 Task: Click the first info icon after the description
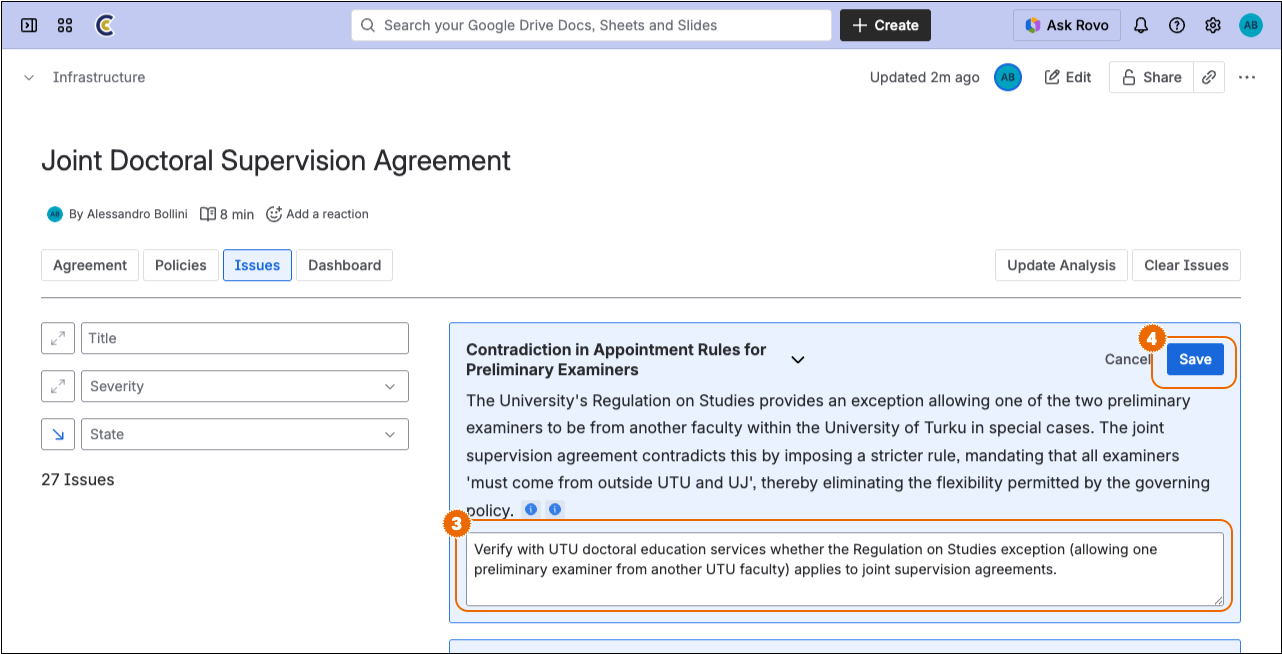[x=530, y=509]
